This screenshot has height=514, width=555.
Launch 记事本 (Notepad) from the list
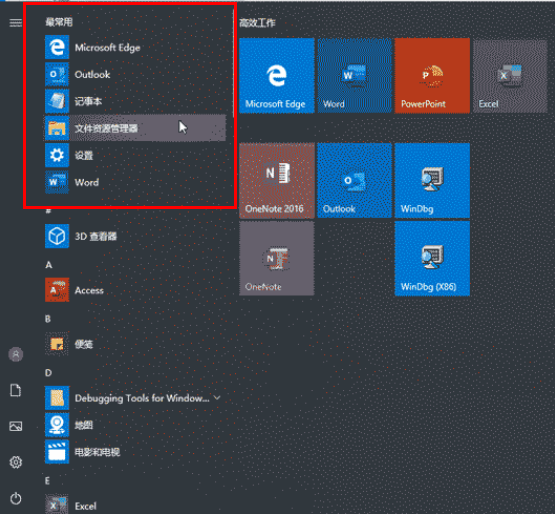[135, 101]
